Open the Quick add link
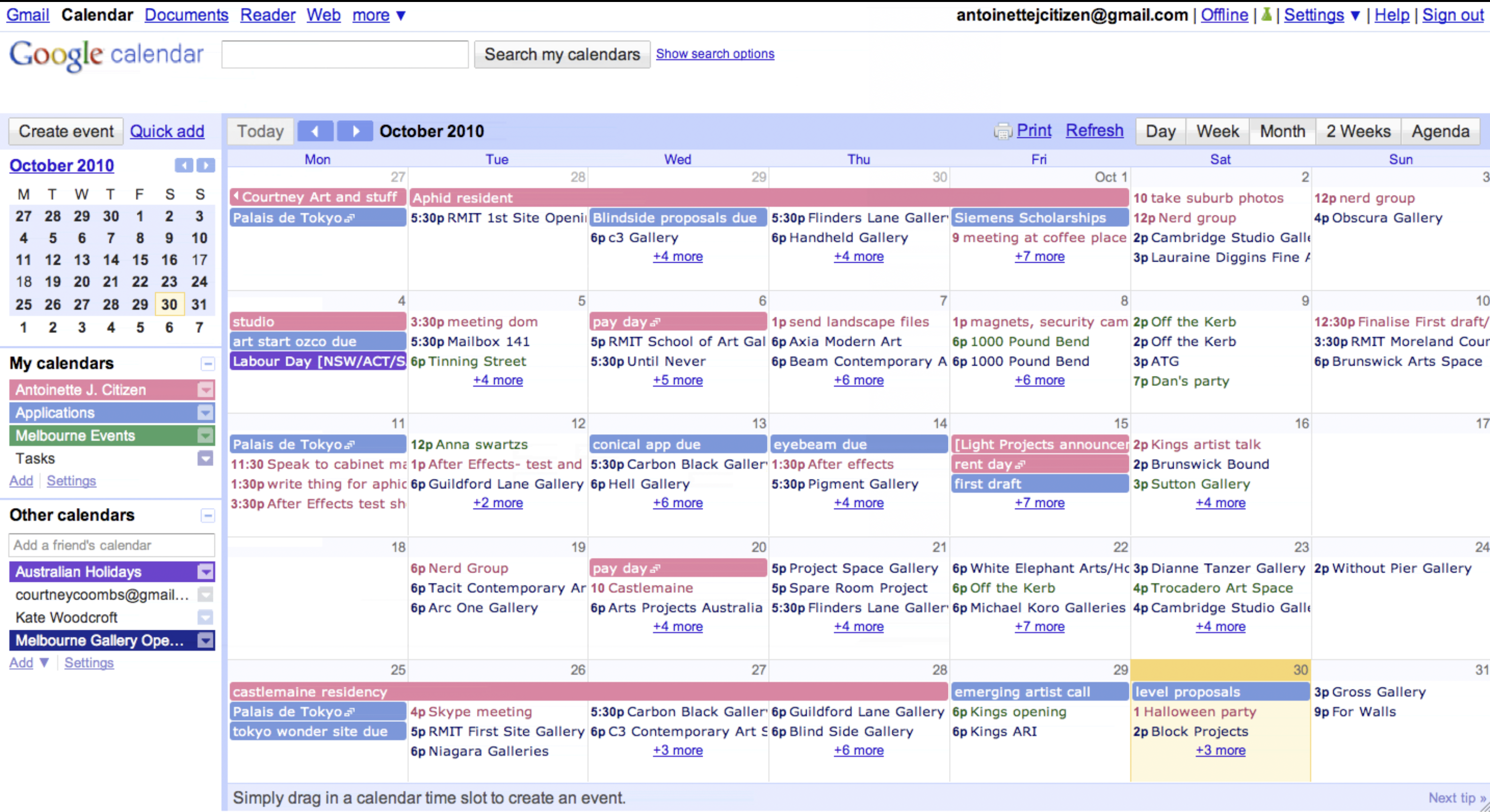The height and width of the screenshot is (812, 1490). 167,131
